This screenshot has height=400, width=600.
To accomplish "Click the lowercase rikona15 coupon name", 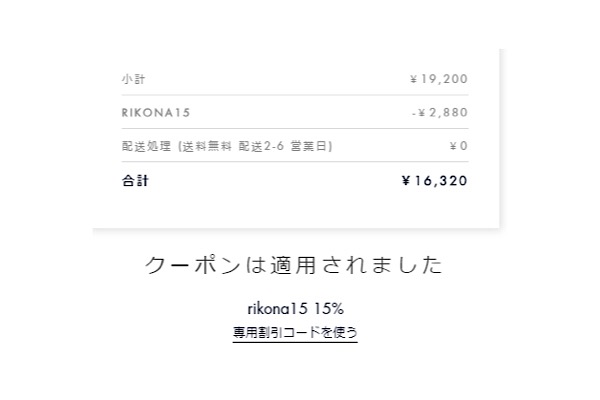I will pos(277,307).
